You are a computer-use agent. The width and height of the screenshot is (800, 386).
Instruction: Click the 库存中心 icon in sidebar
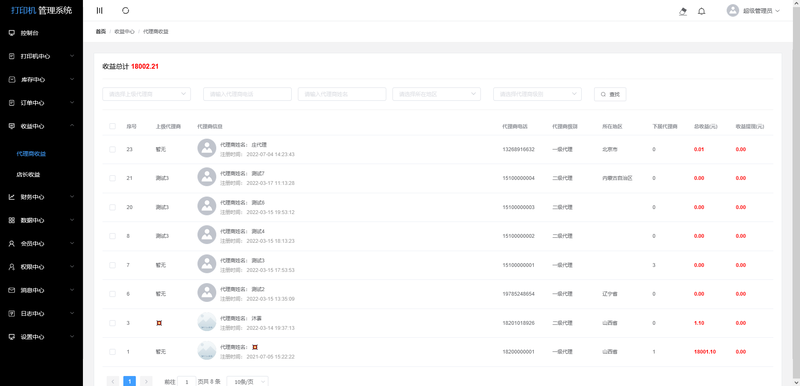[12, 80]
